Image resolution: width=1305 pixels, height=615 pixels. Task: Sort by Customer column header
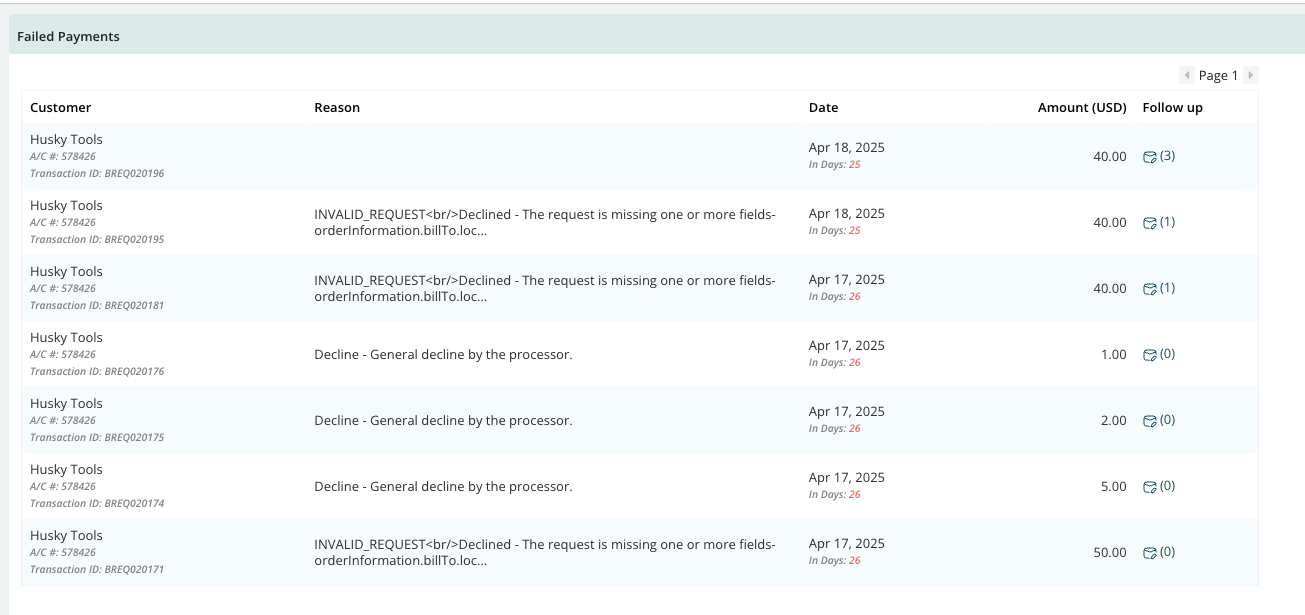[x=60, y=107]
